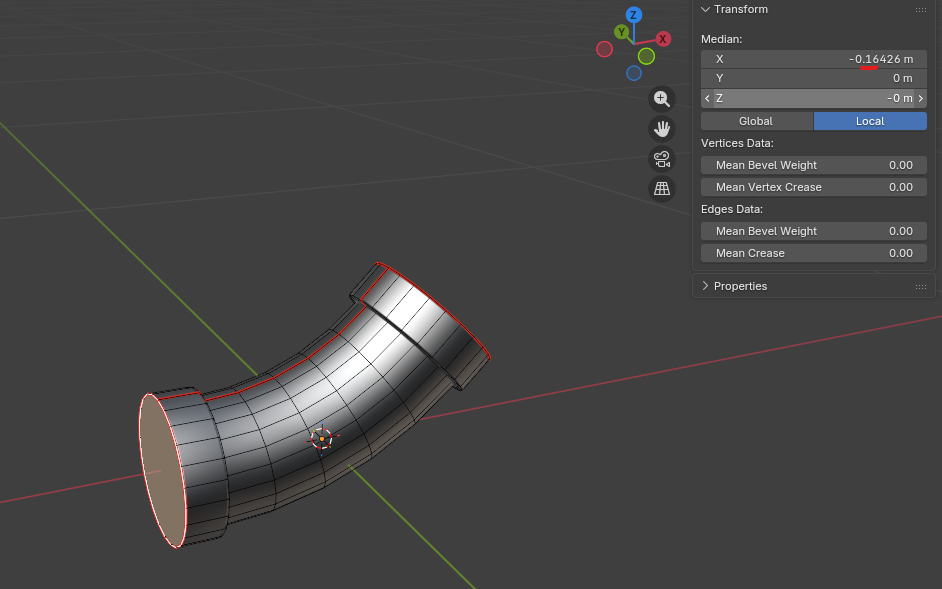The image size is (942, 589).
Task: Select the Global coordinate toggle
Action: click(x=756, y=121)
